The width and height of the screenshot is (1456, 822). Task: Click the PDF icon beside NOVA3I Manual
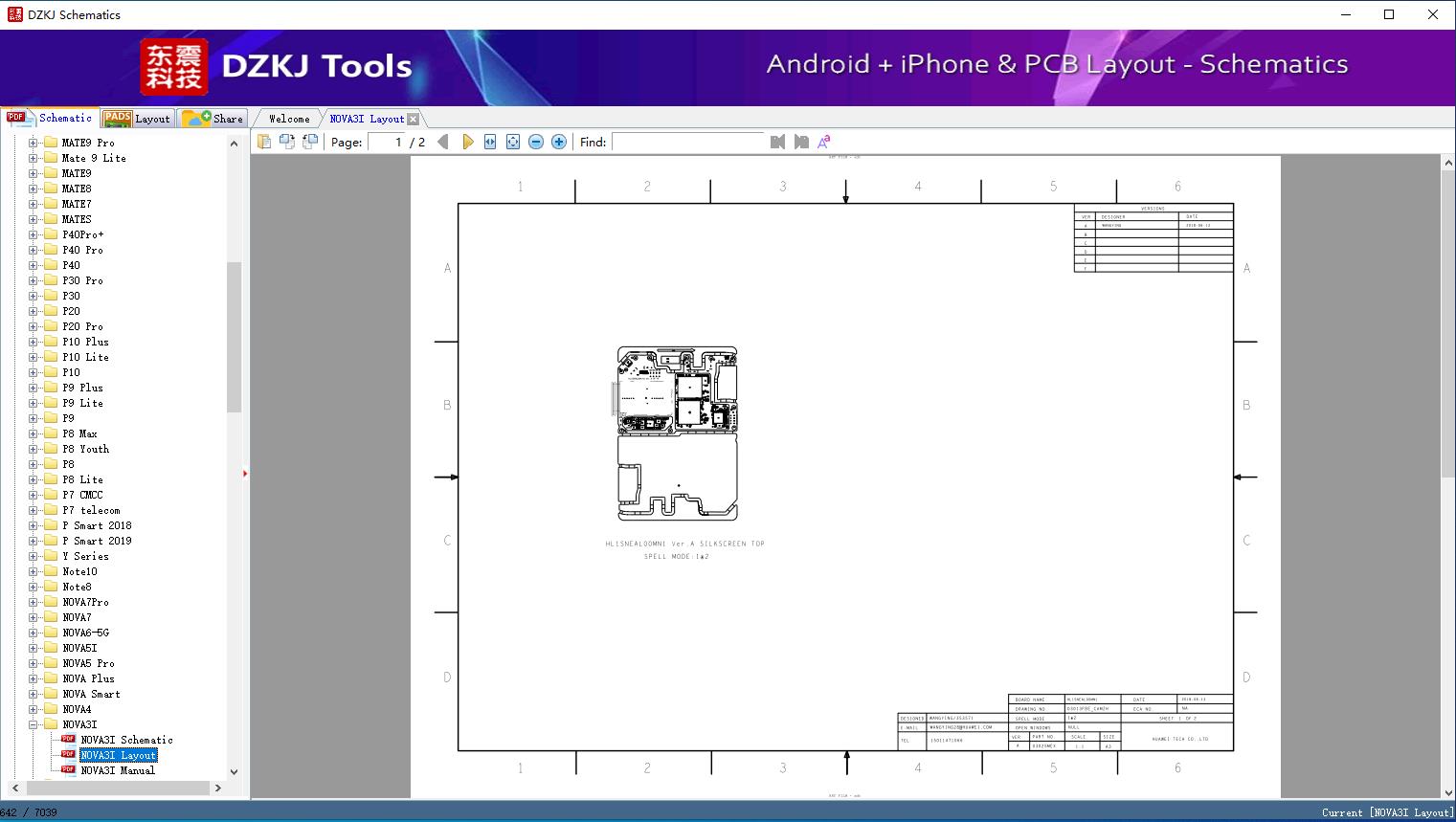pos(68,770)
